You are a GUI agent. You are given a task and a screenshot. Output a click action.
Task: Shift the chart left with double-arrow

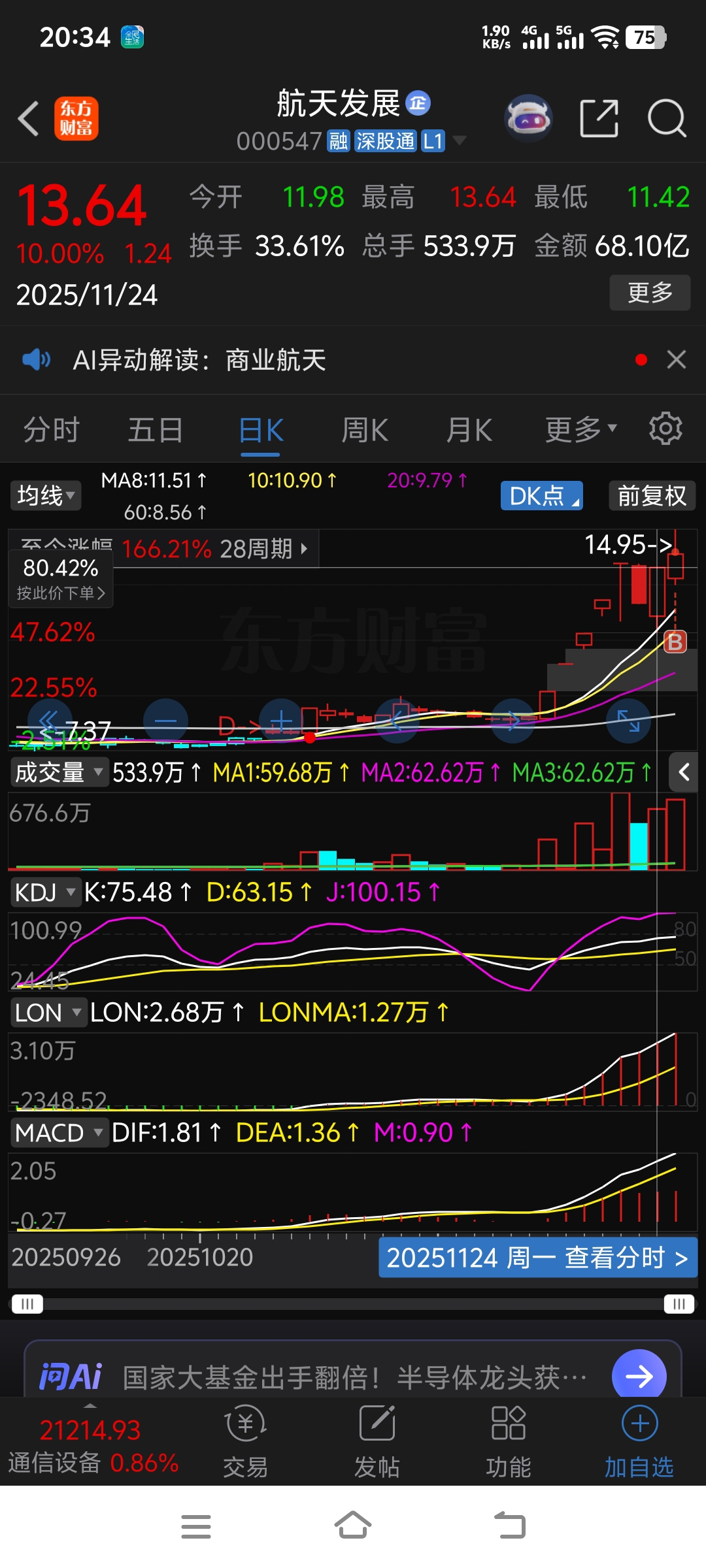click(50, 721)
